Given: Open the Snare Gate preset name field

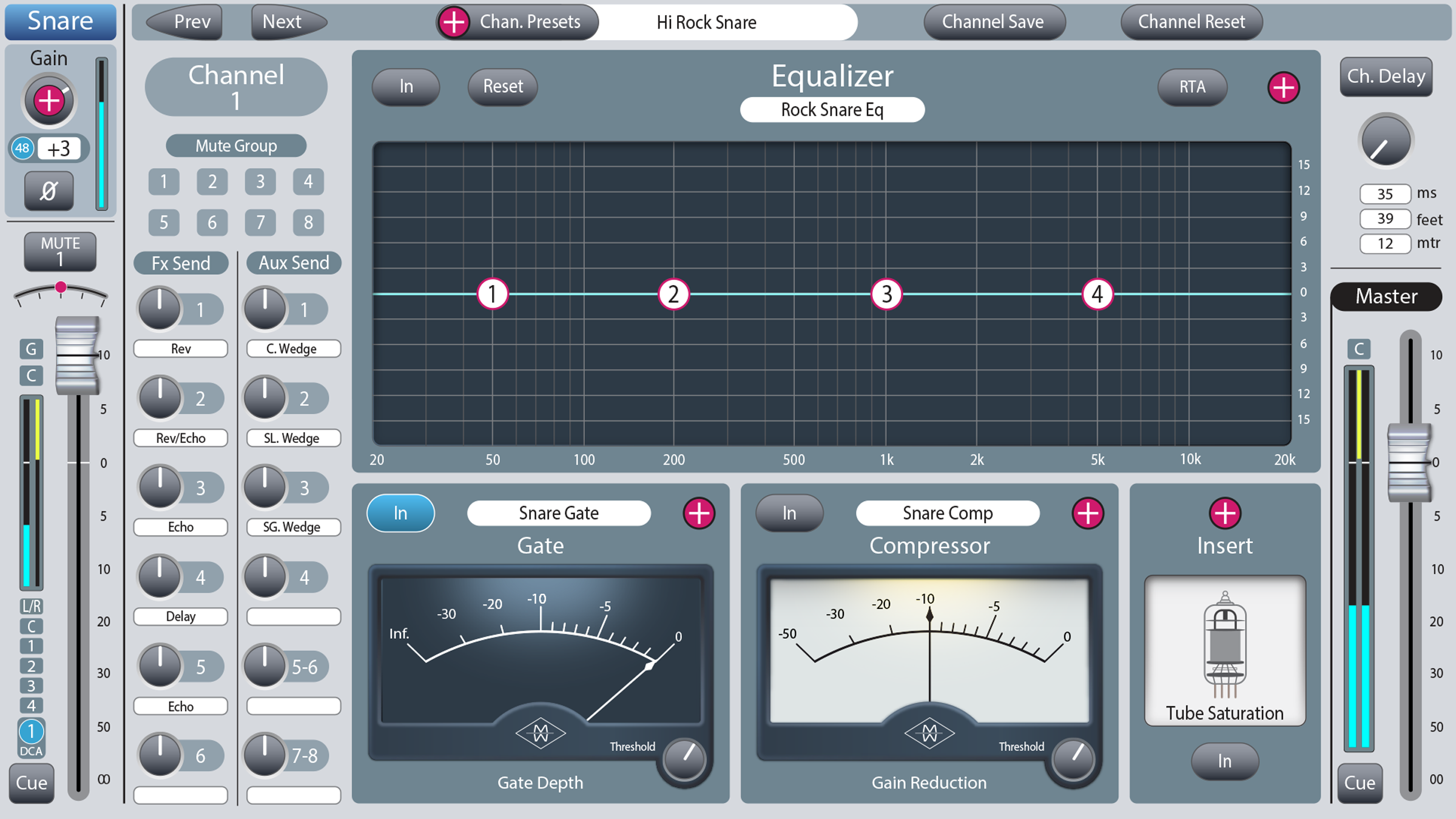Looking at the screenshot, I should [559, 513].
